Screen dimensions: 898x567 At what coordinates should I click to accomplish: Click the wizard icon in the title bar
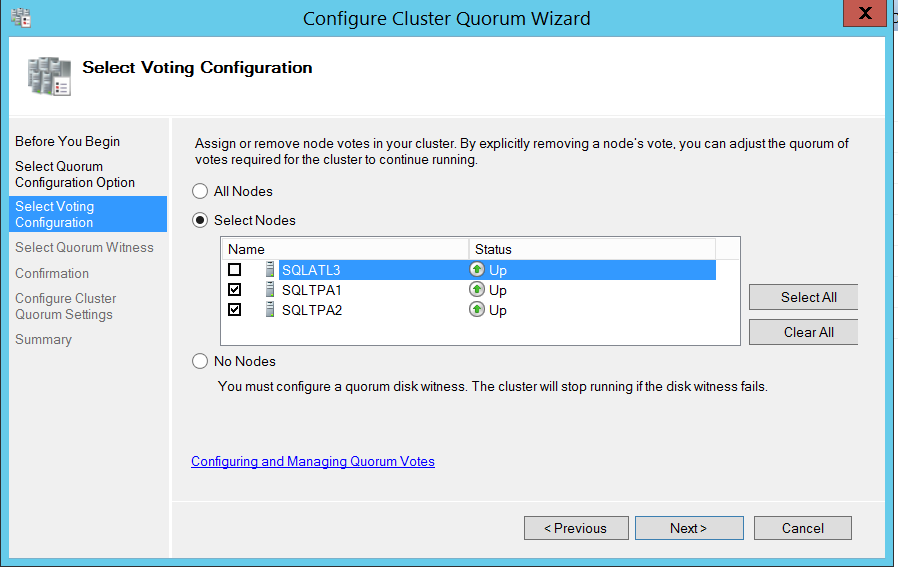tap(20, 16)
